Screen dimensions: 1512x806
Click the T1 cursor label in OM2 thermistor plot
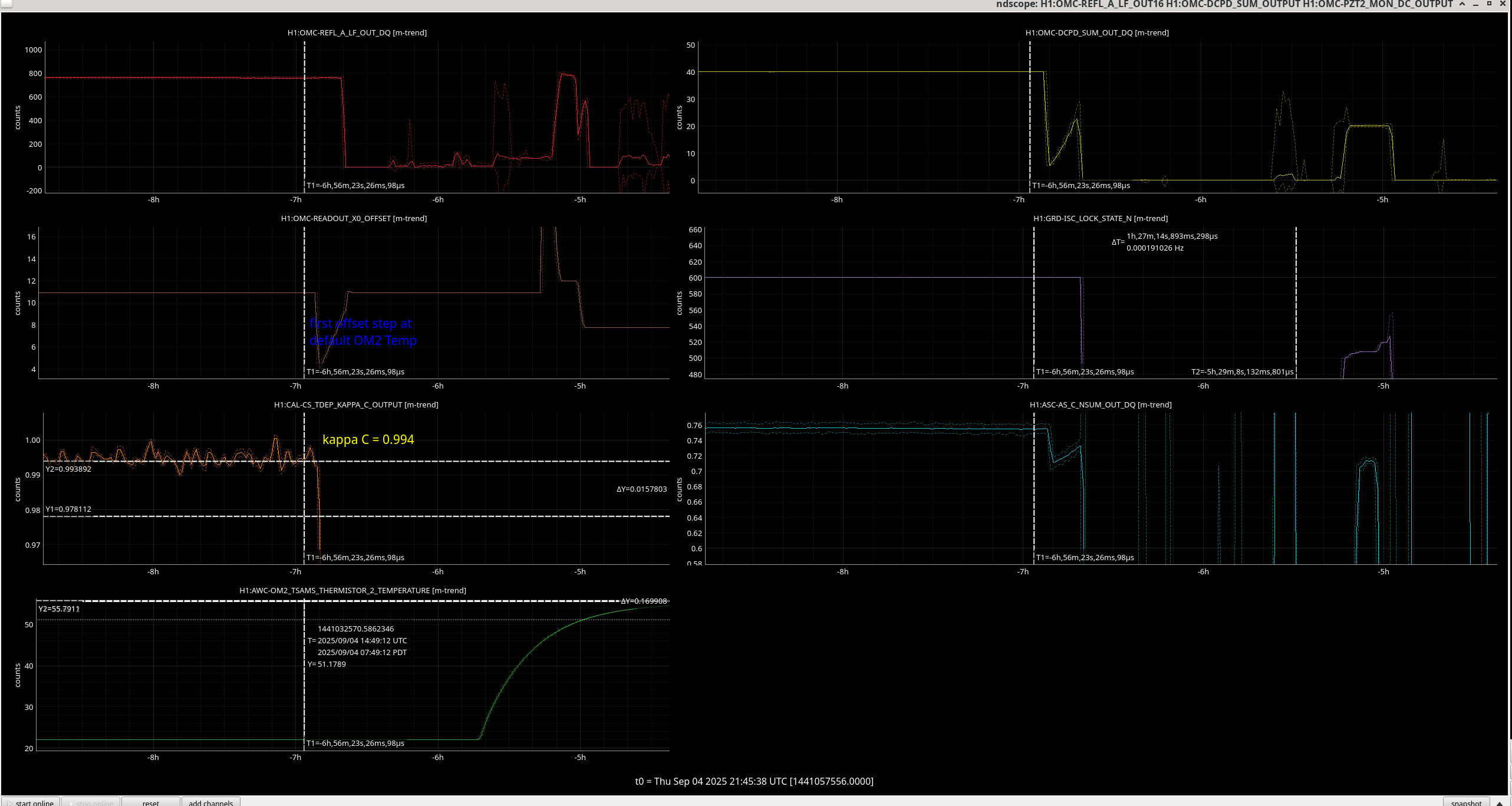coord(355,743)
